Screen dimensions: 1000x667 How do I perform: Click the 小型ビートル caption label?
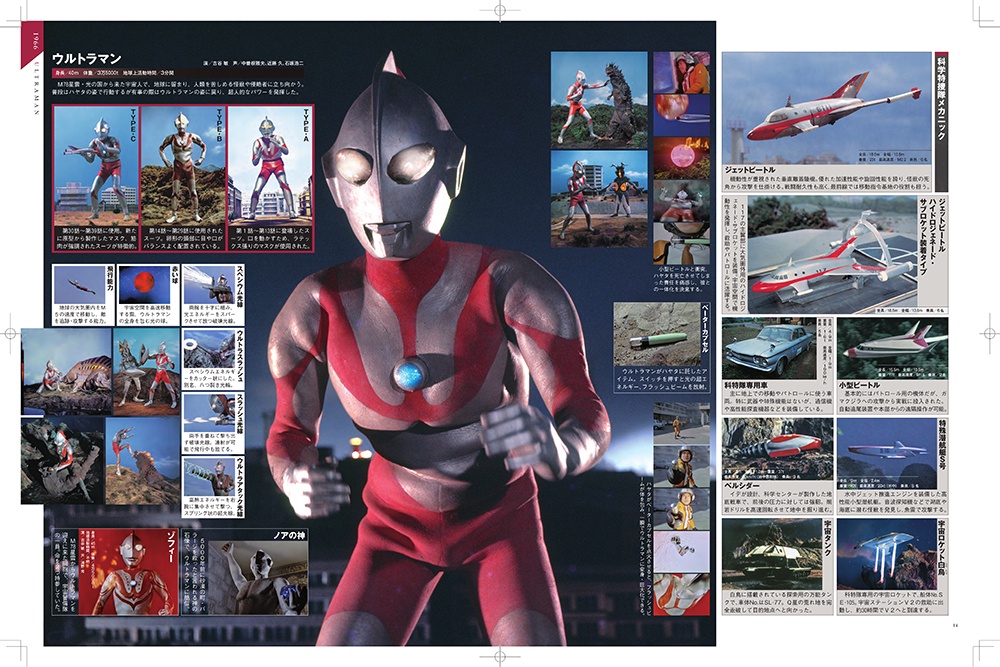[862, 385]
